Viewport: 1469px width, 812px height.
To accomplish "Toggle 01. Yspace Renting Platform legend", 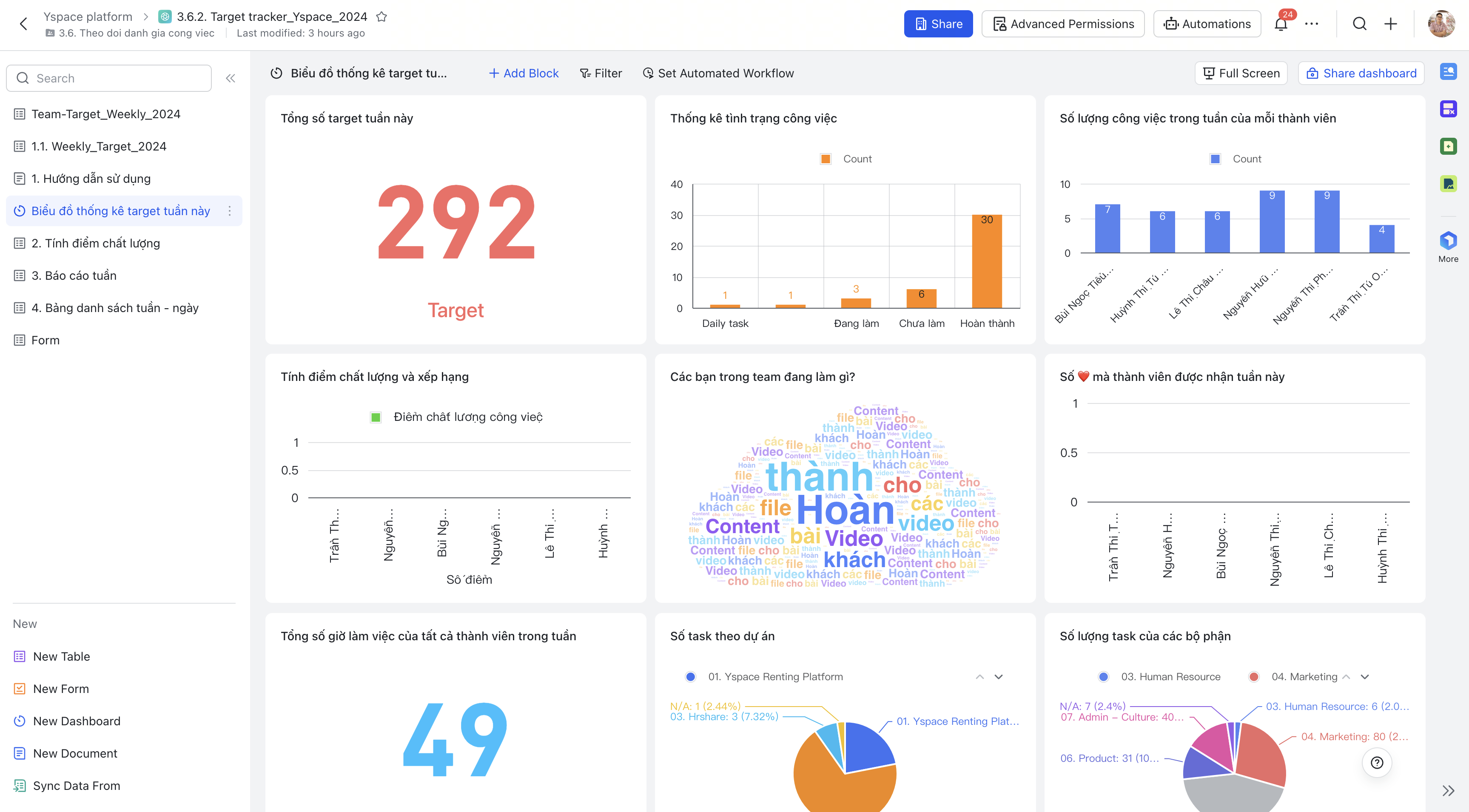I will (x=765, y=677).
